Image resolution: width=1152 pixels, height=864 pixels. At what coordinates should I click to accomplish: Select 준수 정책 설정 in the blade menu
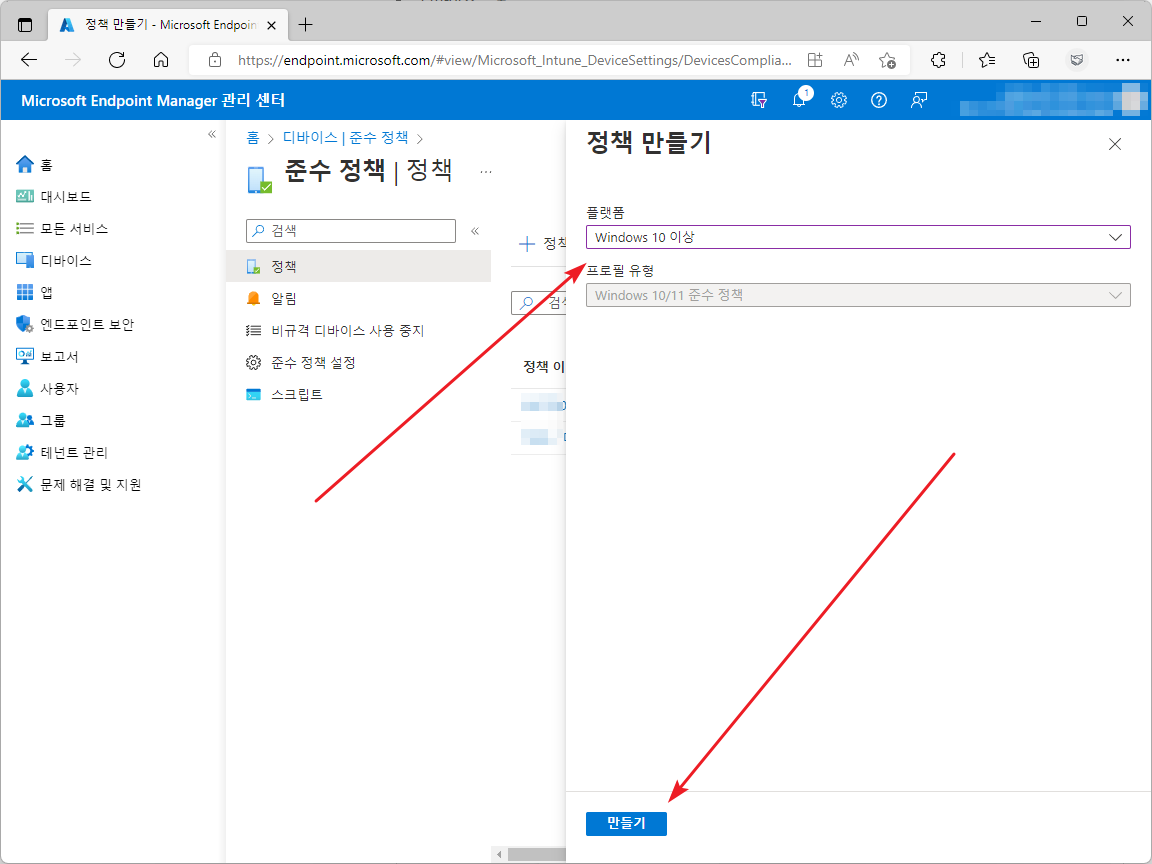pos(359,362)
